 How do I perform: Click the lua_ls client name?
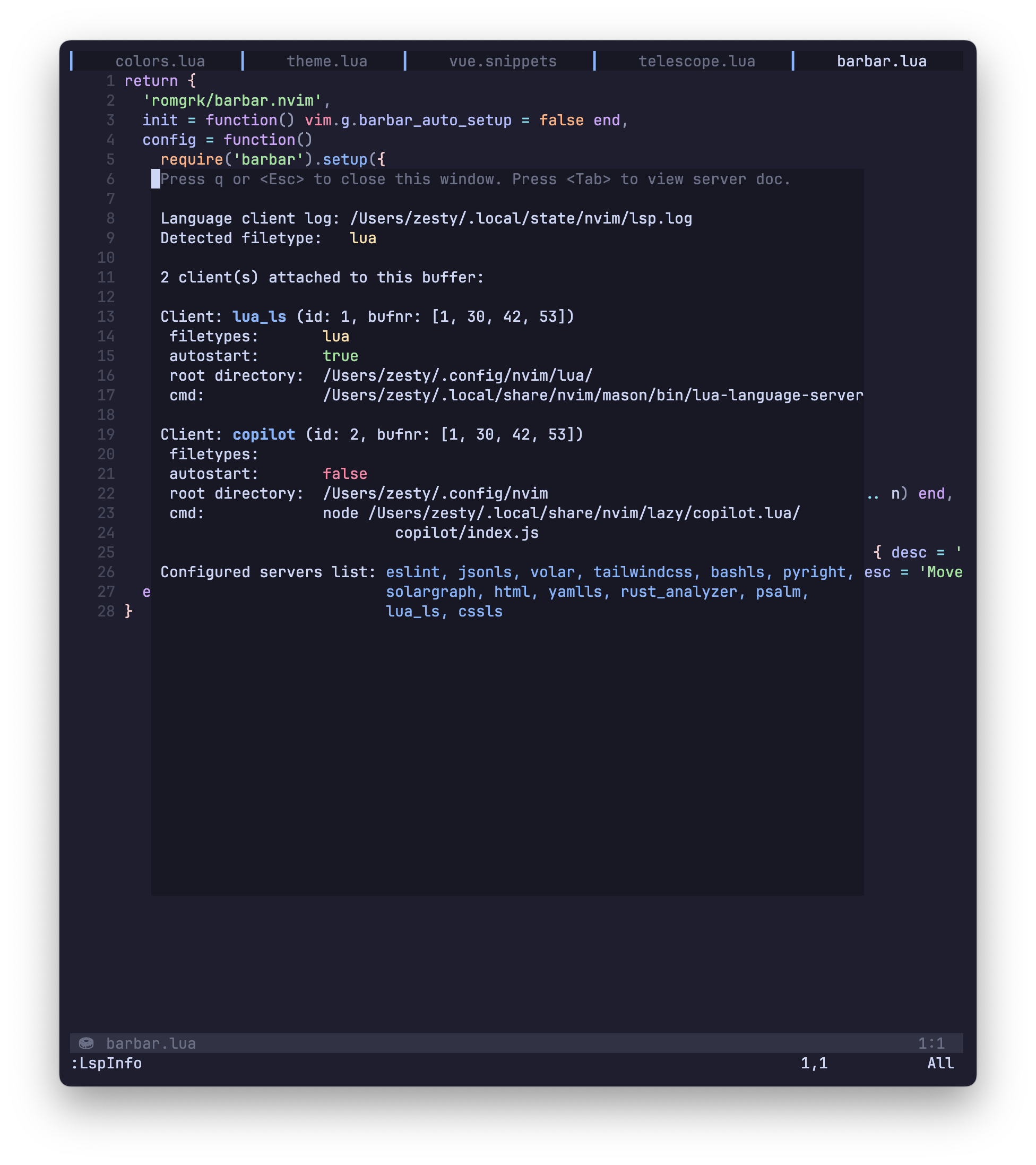coord(259,316)
